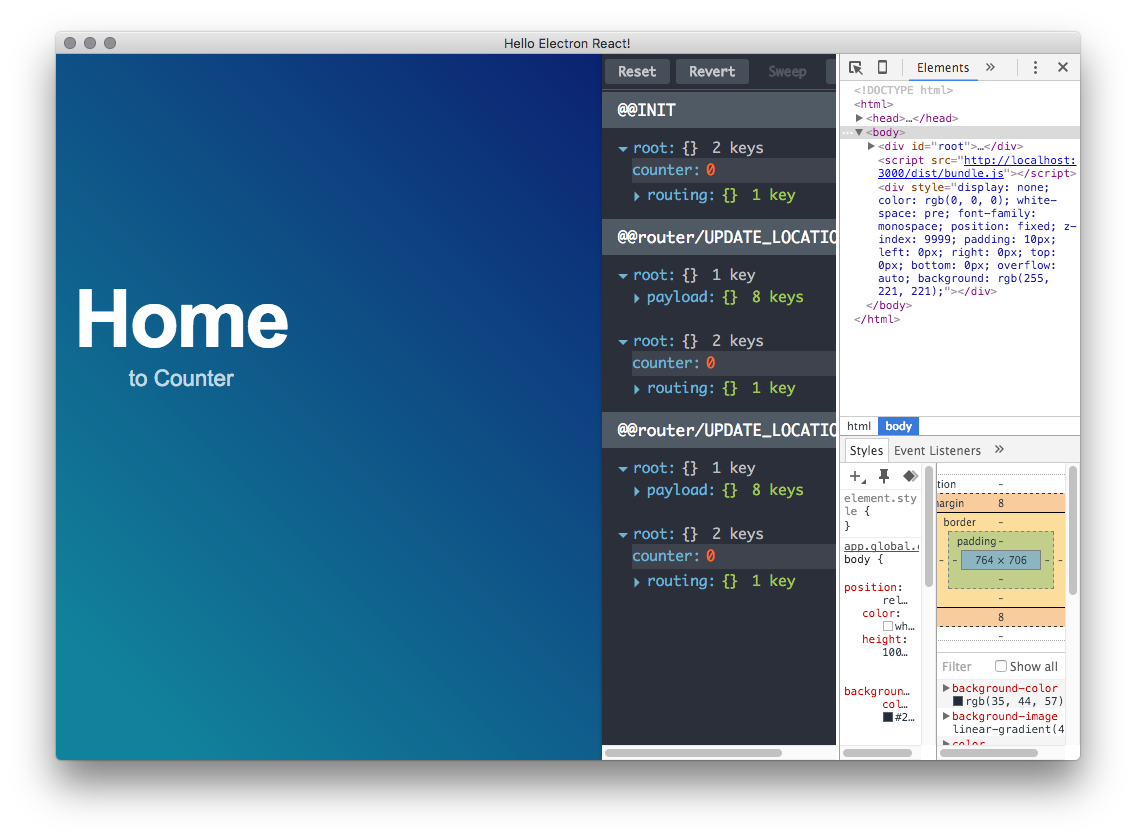The width and height of the screenshot is (1136, 840).
Task: Open the animation diamond icon in Styles
Action: pyautogui.click(x=910, y=476)
